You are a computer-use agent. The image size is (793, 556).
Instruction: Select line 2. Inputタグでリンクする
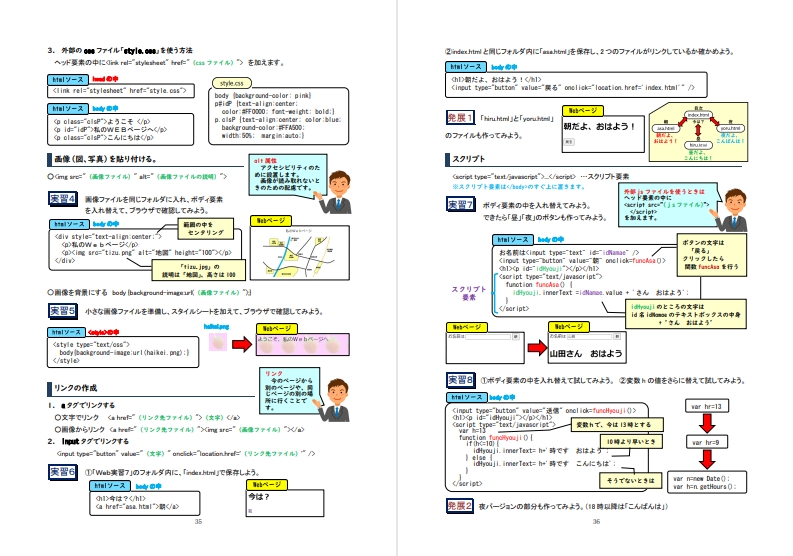[x=89, y=441]
